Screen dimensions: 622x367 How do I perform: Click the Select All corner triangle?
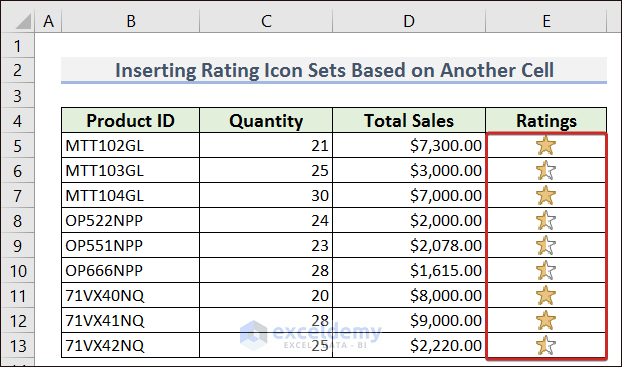click(23, 21)
